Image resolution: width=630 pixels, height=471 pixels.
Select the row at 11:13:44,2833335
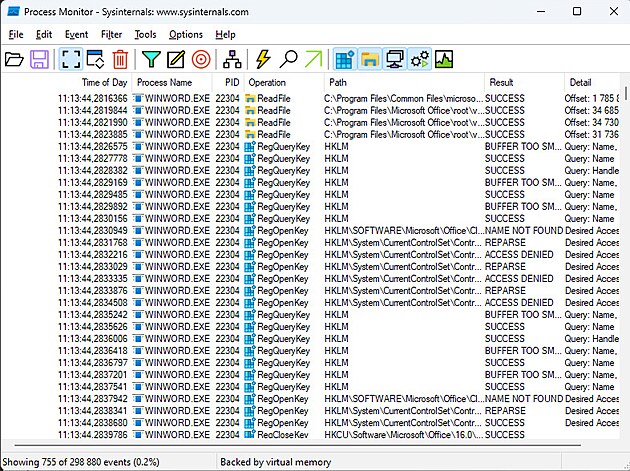click(x=310, y=279)
